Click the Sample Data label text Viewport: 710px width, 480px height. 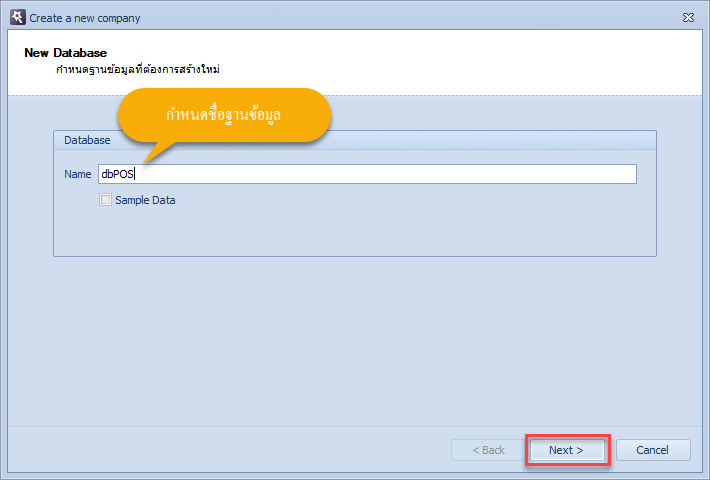click(x=145, y=200)
